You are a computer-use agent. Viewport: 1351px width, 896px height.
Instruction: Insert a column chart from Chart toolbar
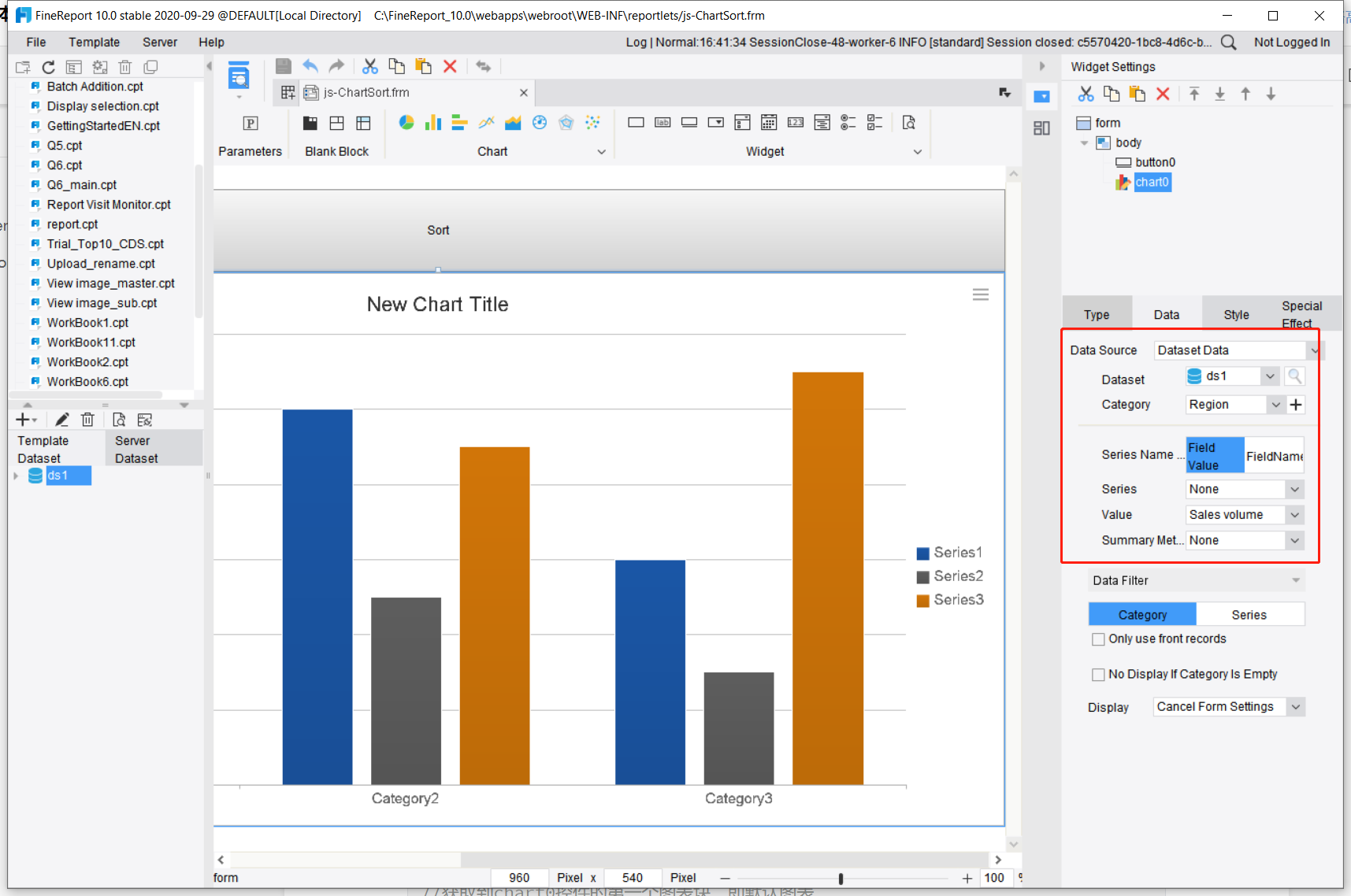[x=433, y=122]
